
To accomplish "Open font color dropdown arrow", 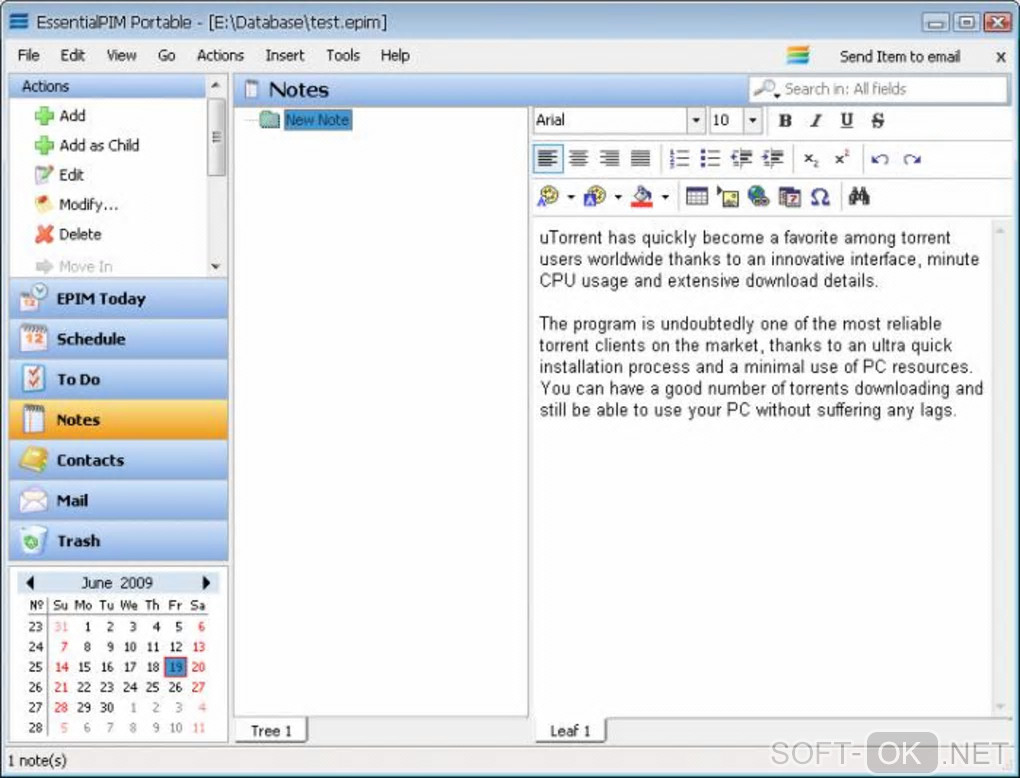I will point(570,196).
